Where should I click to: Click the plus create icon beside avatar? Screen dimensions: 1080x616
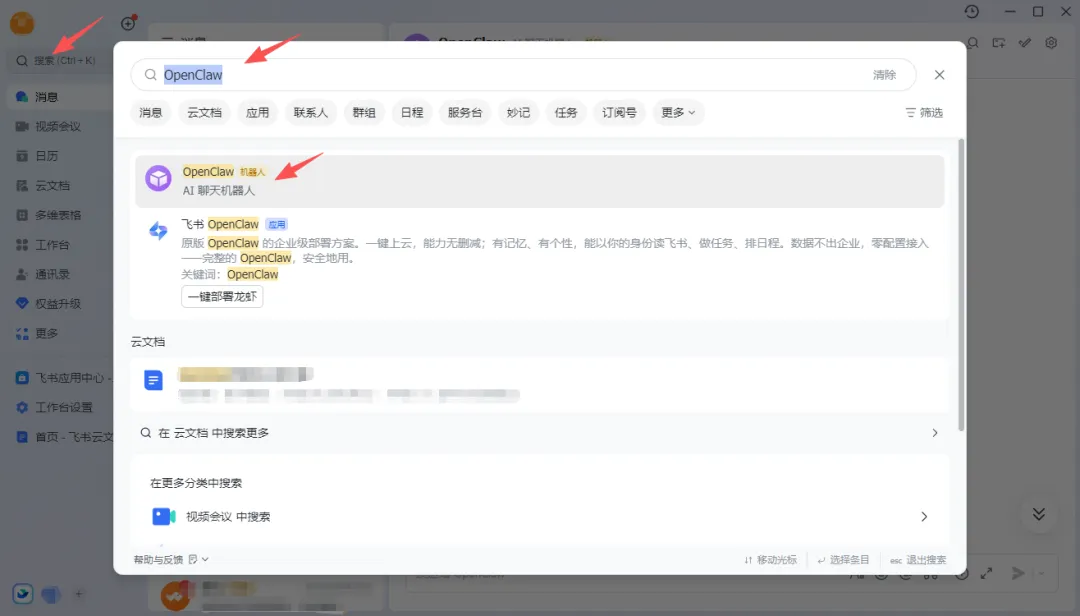pyautogui.click(x=128, y=23)
